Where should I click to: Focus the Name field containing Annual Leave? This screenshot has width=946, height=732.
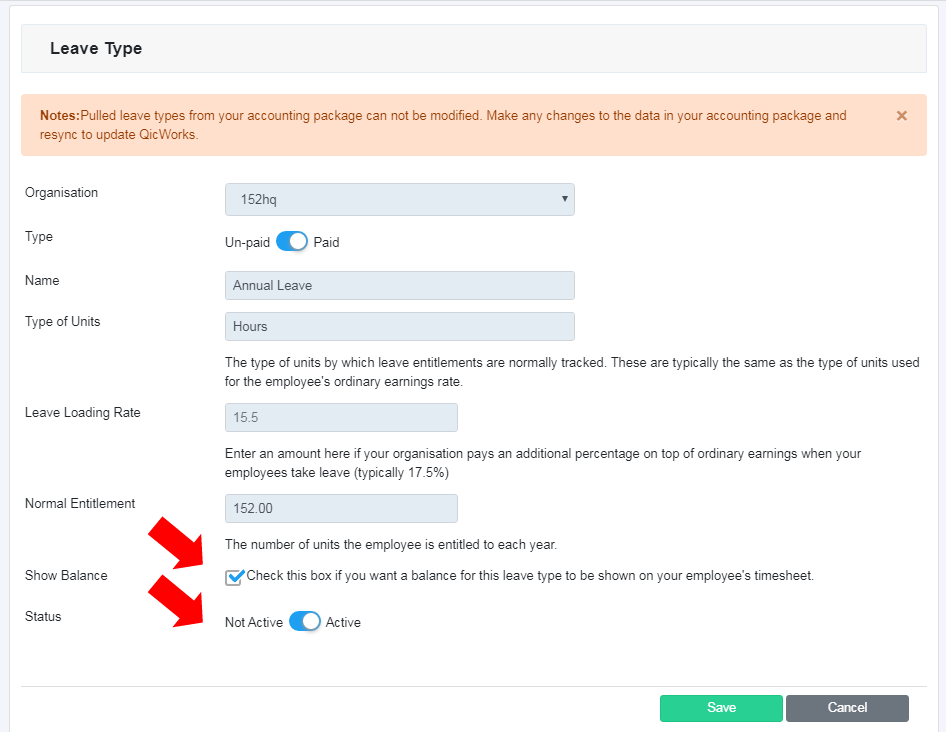(399, 285)
